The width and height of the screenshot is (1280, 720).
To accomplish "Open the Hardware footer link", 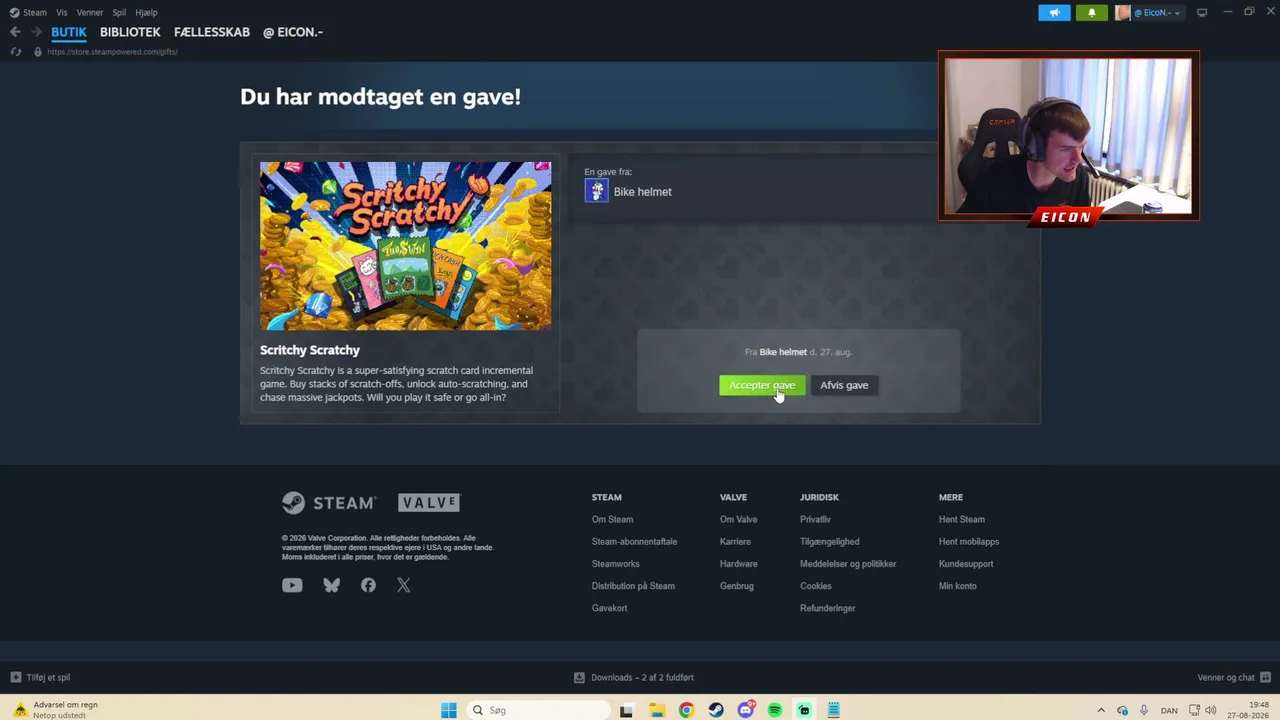I will click(739, 564).
